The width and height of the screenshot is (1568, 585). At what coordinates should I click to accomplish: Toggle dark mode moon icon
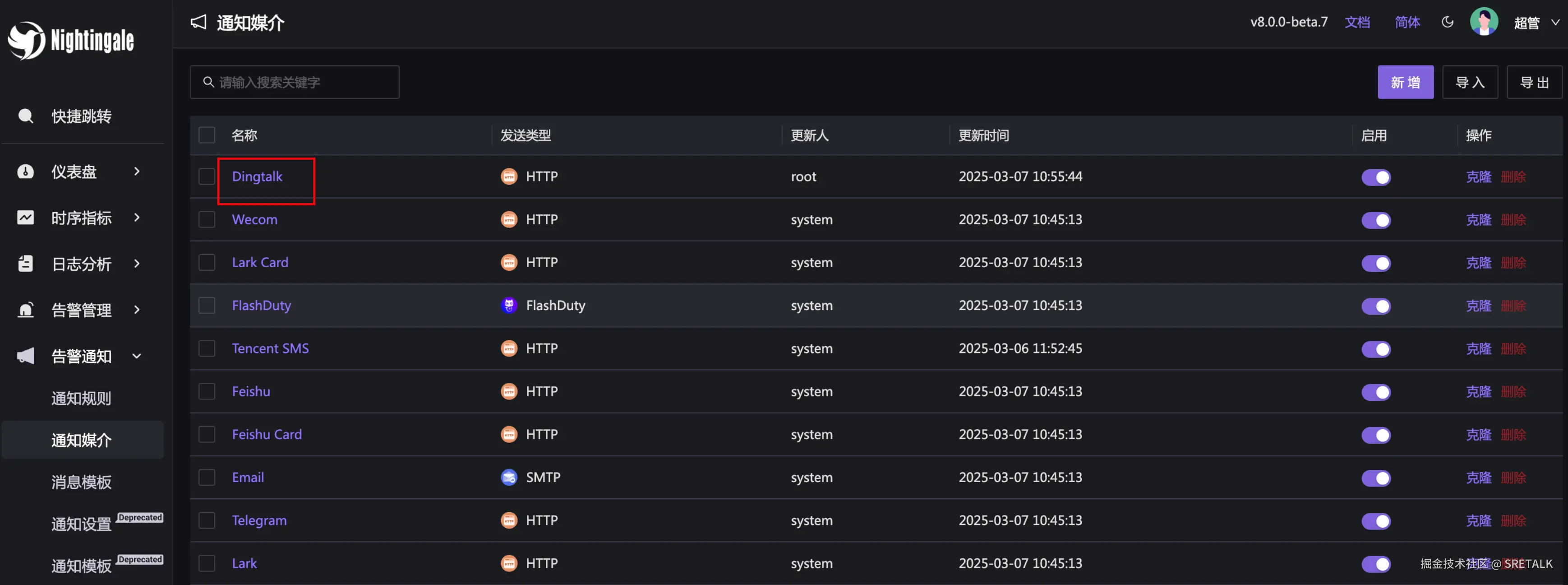(x=1448, y=22)
